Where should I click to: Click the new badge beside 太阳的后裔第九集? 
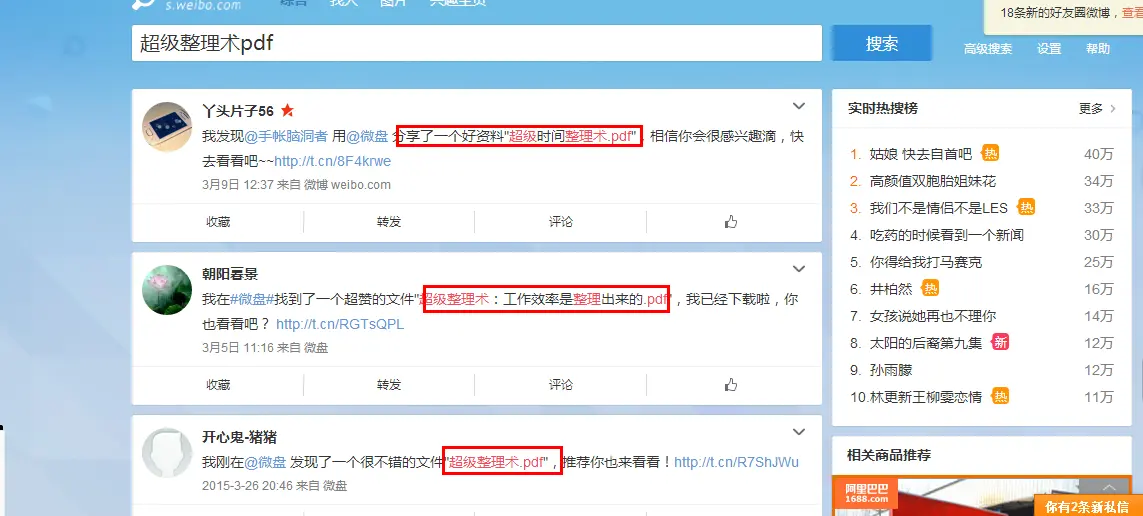tap(1001, 342)
